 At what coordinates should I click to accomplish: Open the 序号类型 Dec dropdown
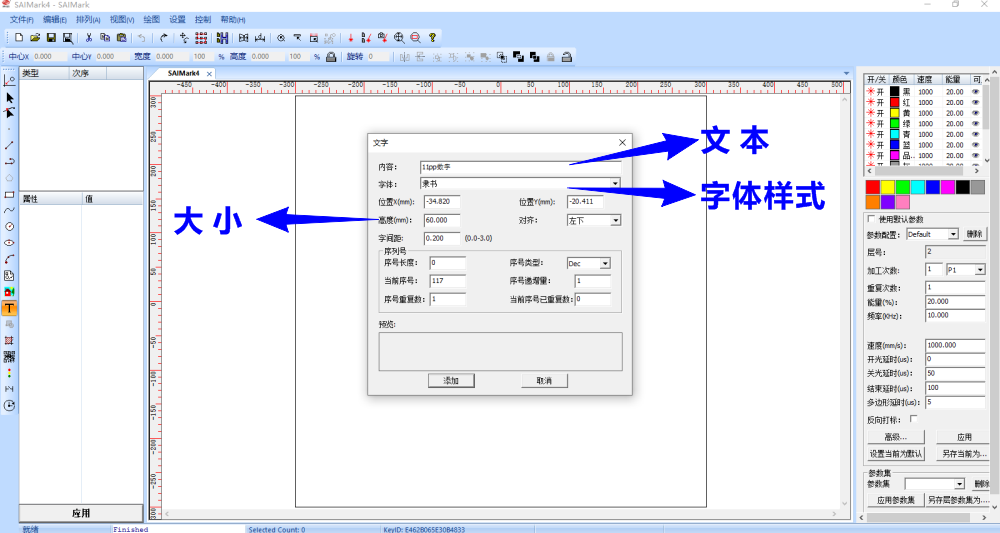point(605,264)
